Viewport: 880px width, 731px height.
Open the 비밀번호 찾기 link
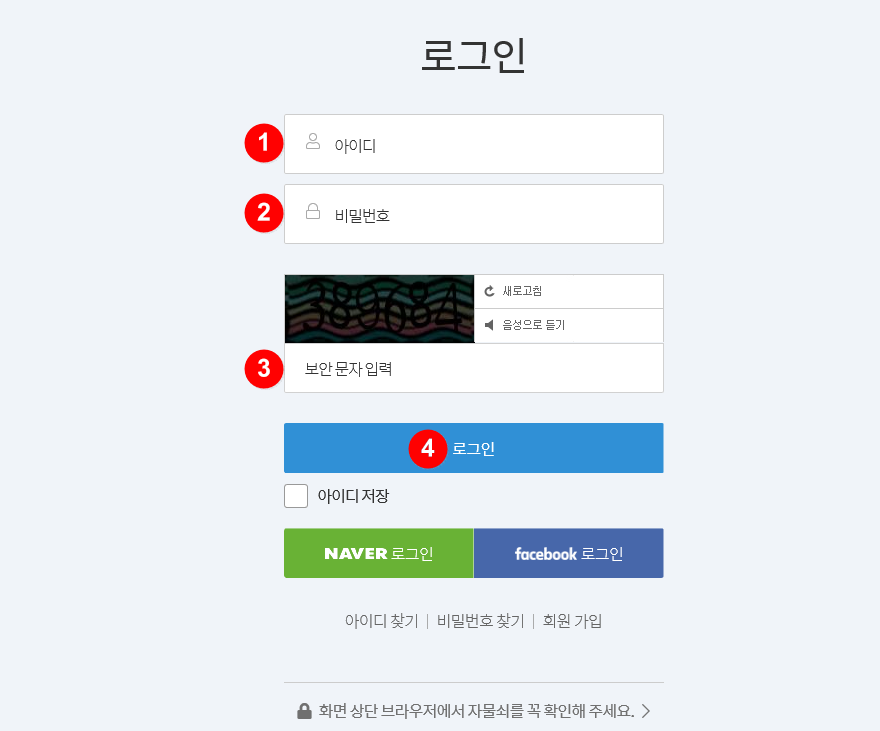click(480, 621)
